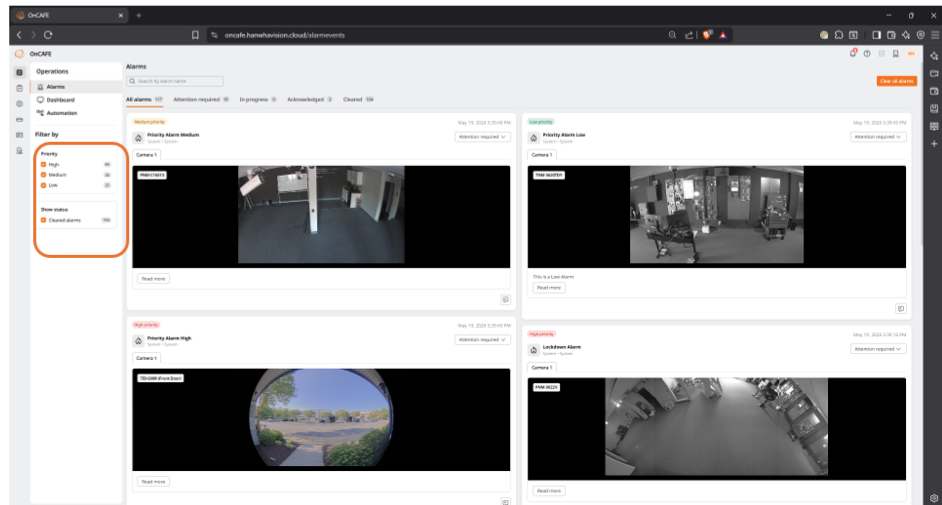Click the plus icon in browser side panel
This screenshot has width=942, height=505.
(934, 144)
